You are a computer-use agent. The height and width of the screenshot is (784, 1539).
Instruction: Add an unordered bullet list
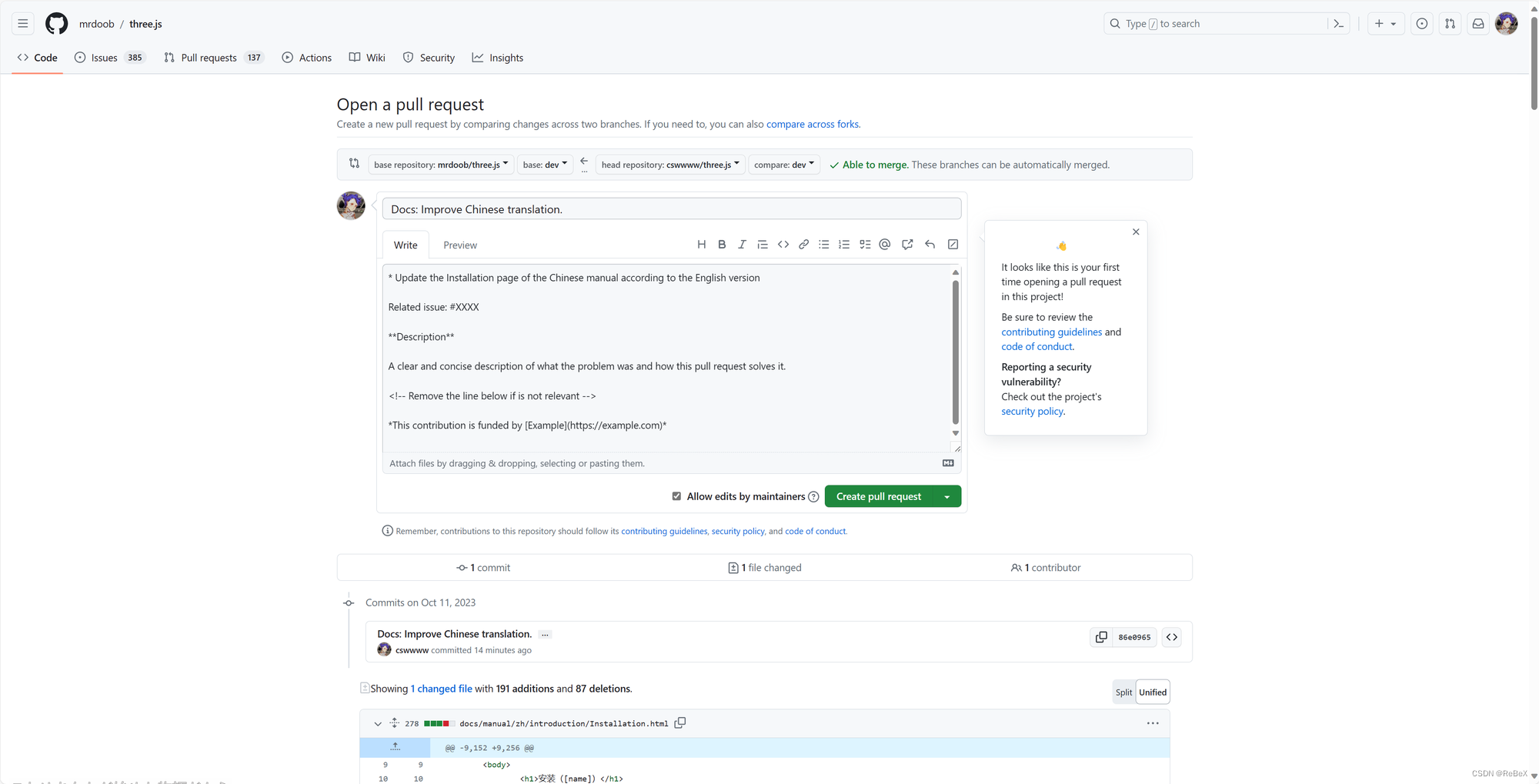coord(823,245)
